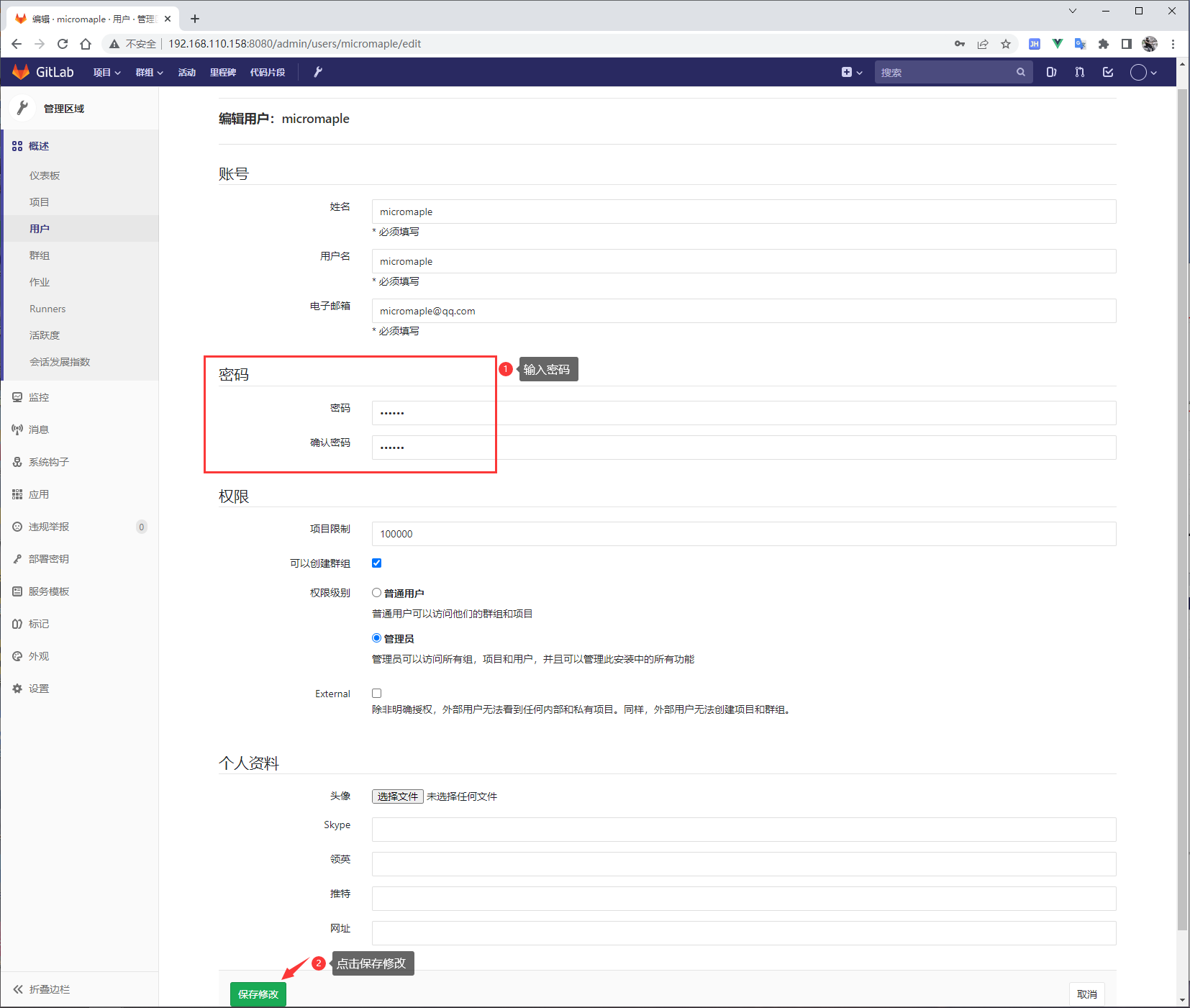Select 管理员 access level
1190x1008 pixels.
[376, 638]
